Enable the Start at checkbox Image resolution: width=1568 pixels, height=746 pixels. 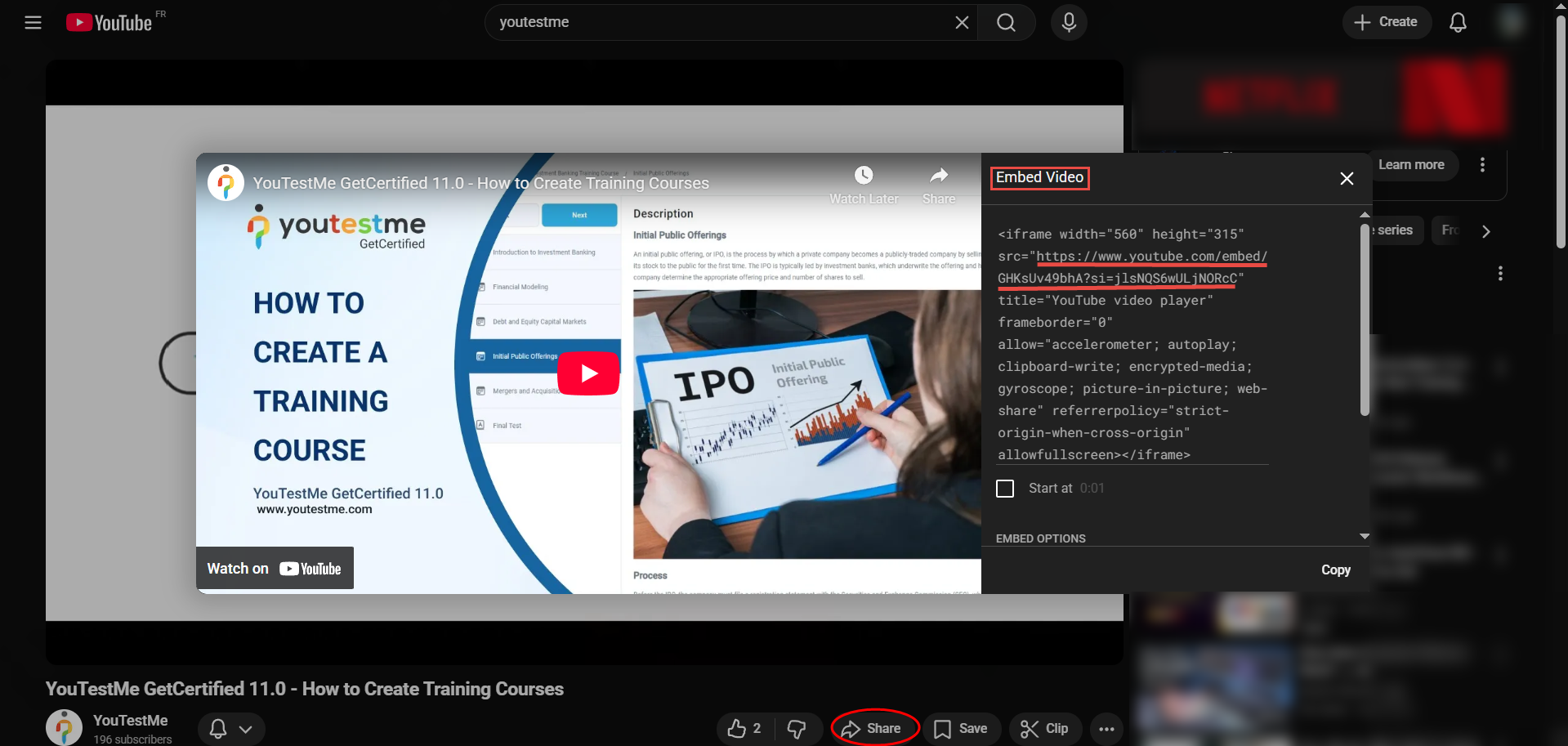point(1005,489)
